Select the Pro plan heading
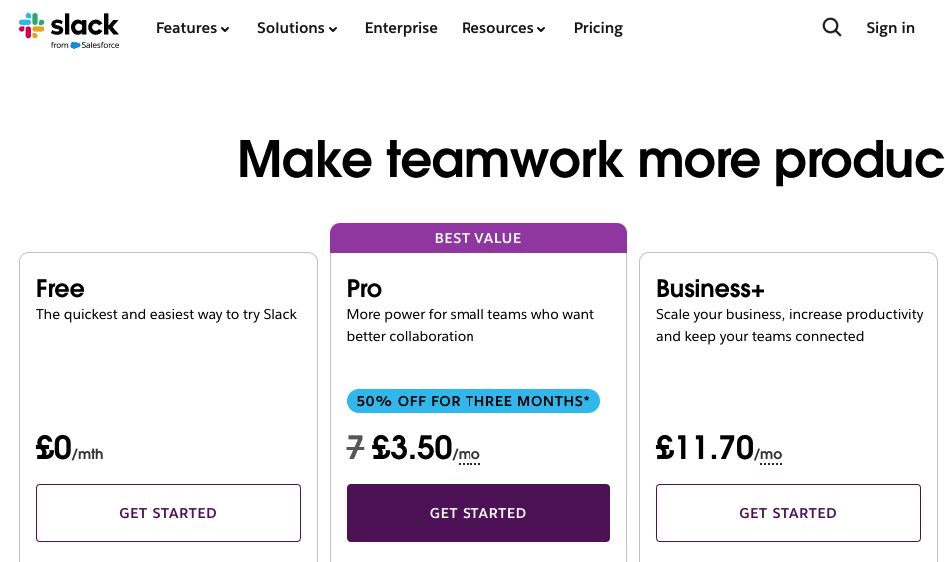This screenshot has width=945, height=562. pyautogui.click(x=365, y=289)
